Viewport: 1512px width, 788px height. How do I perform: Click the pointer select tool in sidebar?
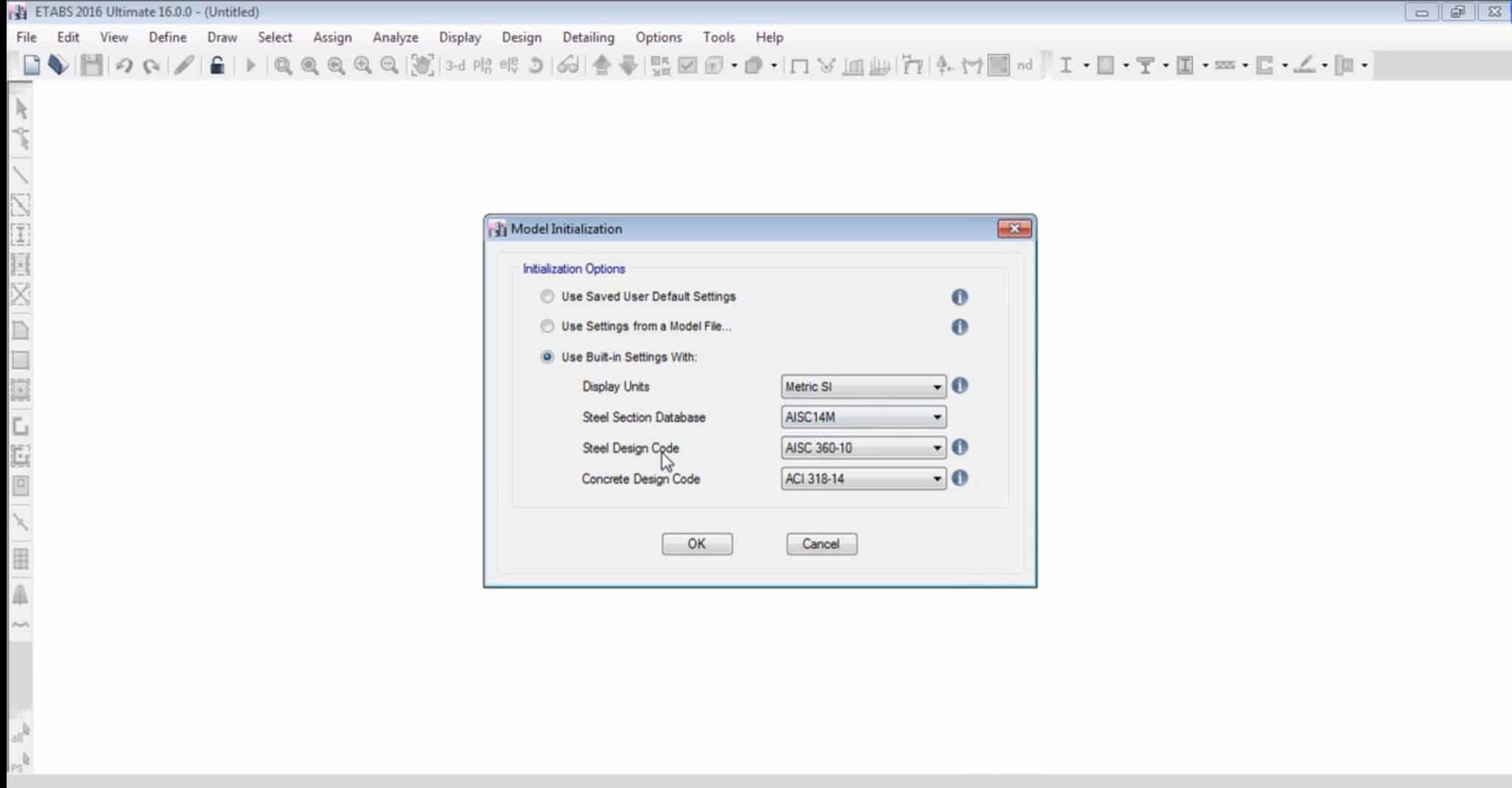click(x=21, y=109)
